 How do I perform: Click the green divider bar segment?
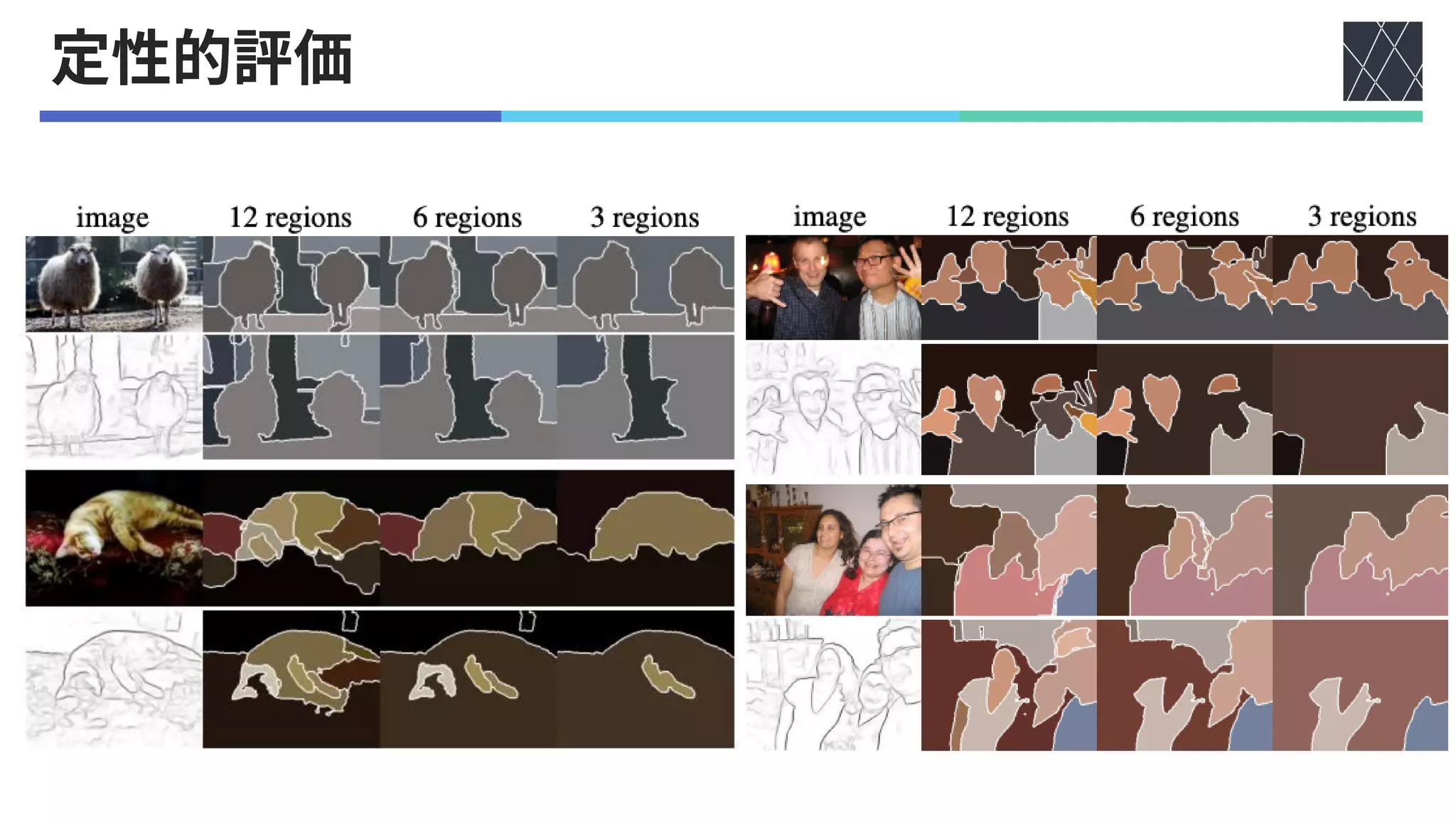(x=1191, y=116)
